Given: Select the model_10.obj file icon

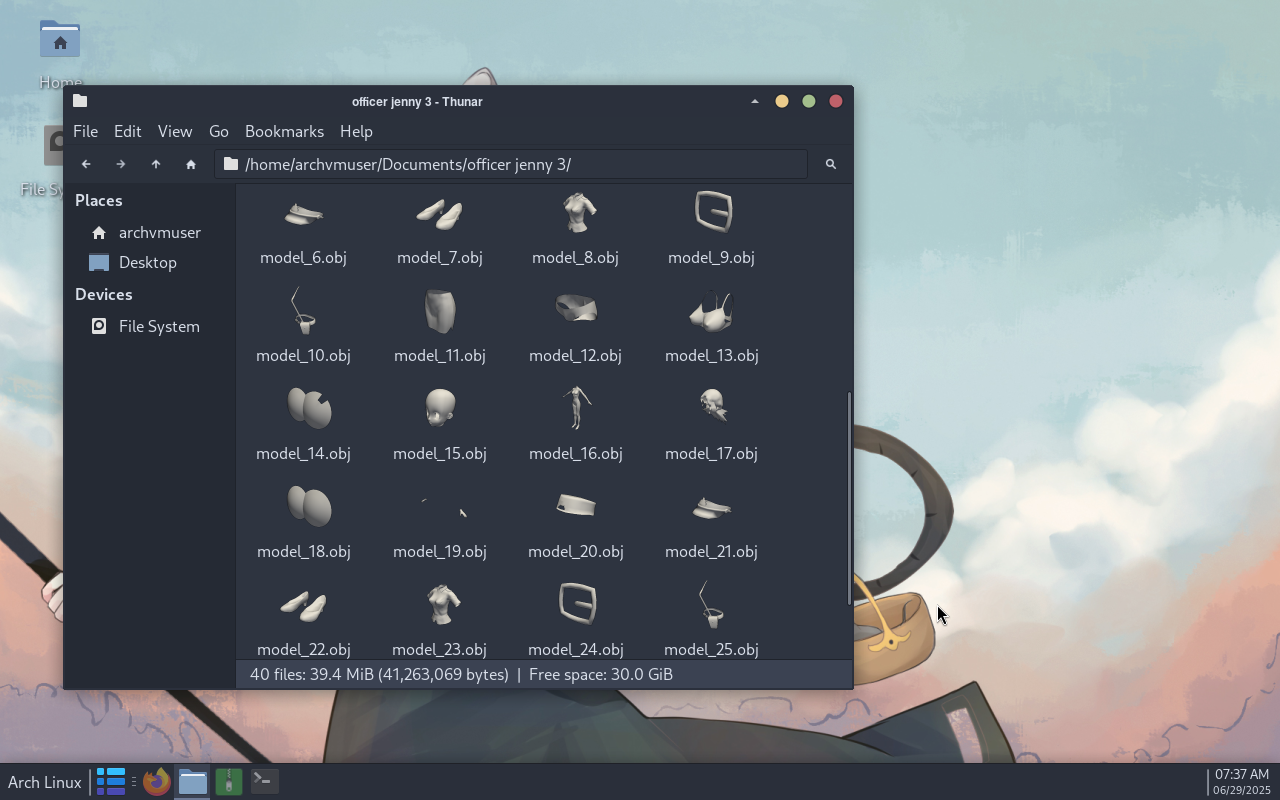Looking at the screenshot, I should point(303,310).
